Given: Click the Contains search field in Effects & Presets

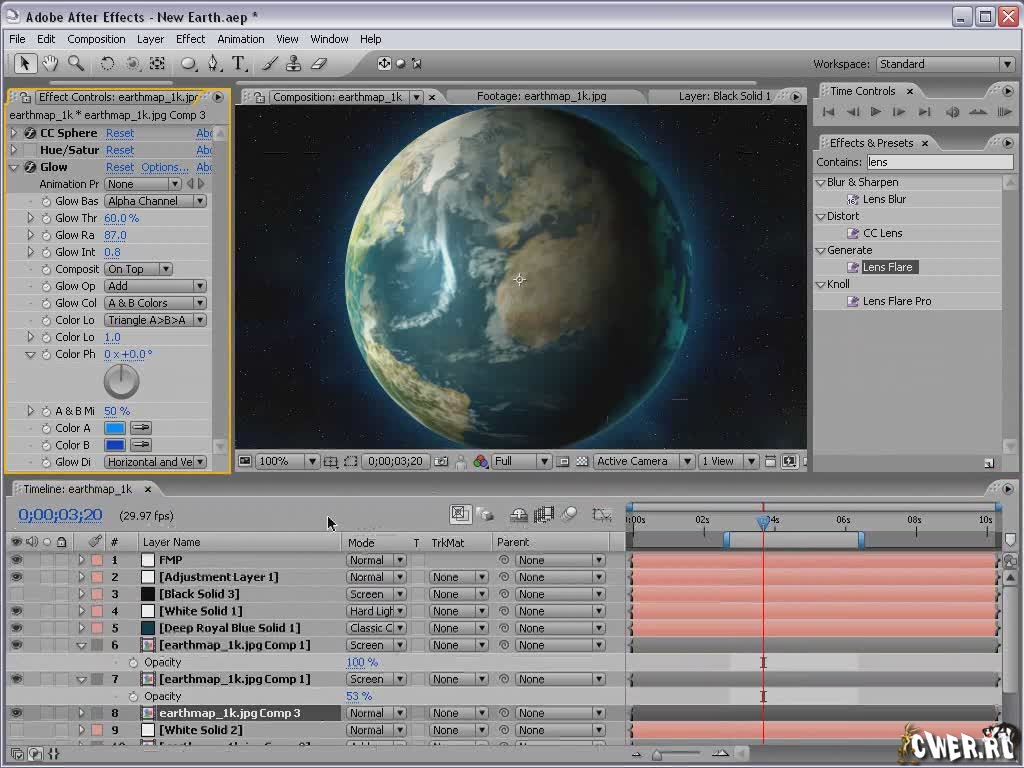Looking at the screenshot, I should (938, 162).
